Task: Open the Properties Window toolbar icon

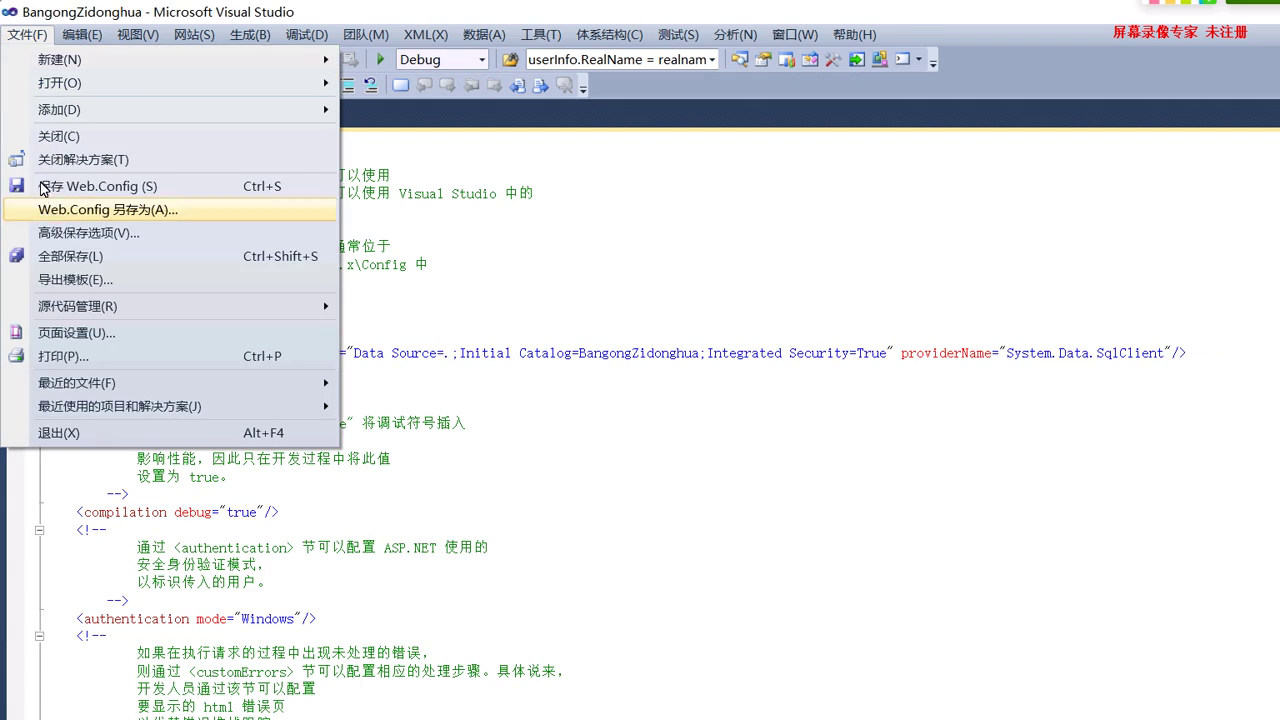Action: coord(763,59)
